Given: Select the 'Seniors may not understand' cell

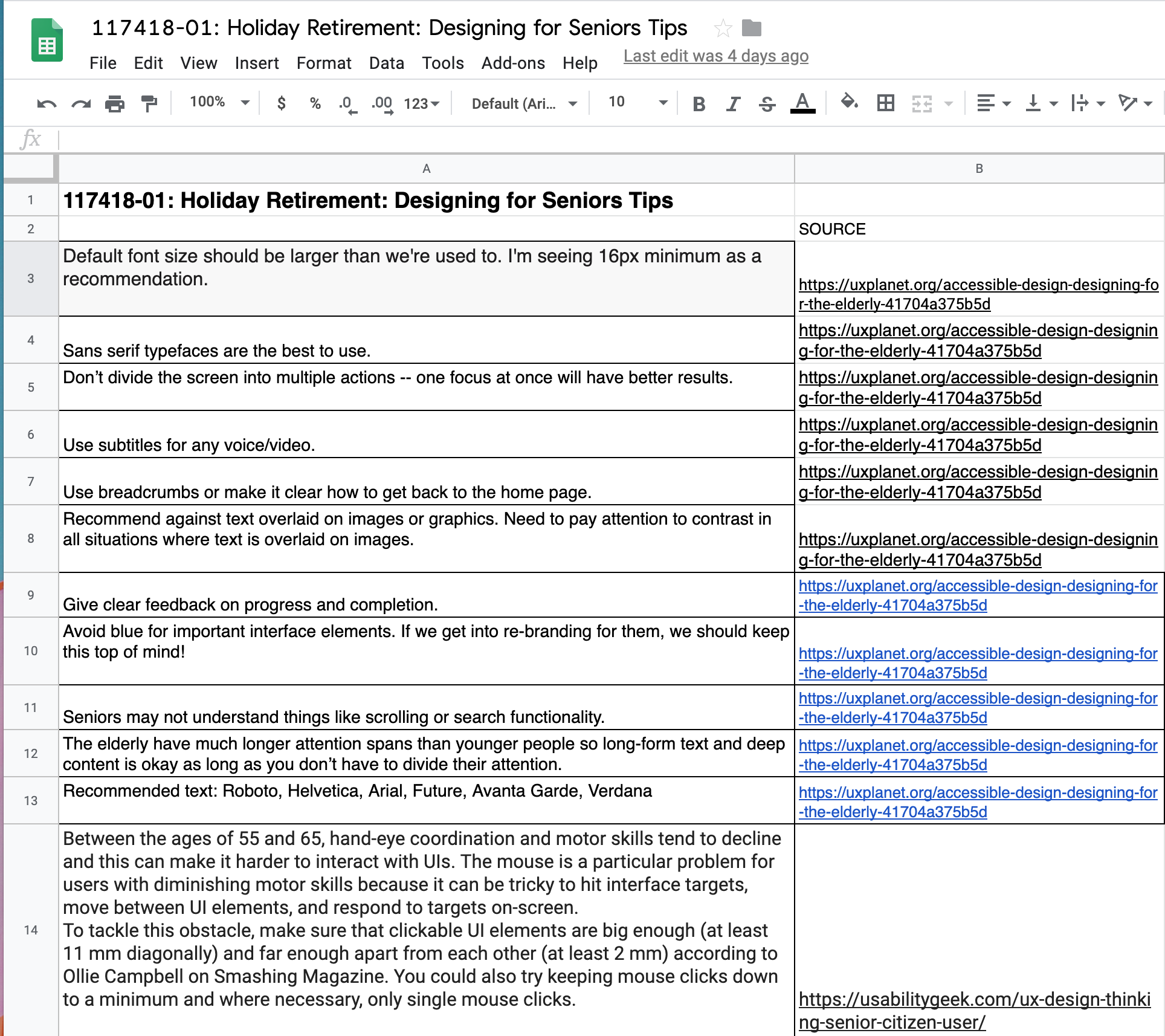Looking at the screenshot, I should pos(427,708).
